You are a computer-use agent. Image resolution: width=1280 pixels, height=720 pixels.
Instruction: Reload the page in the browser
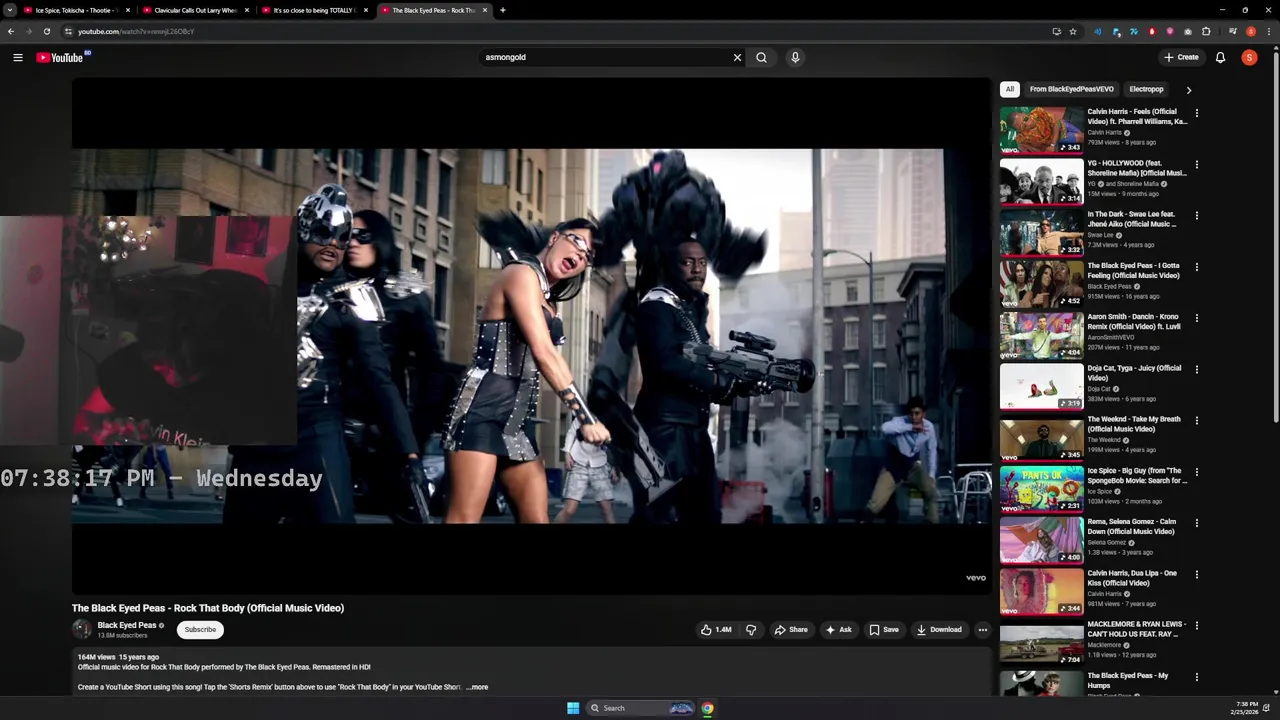(x=46, y=31)
